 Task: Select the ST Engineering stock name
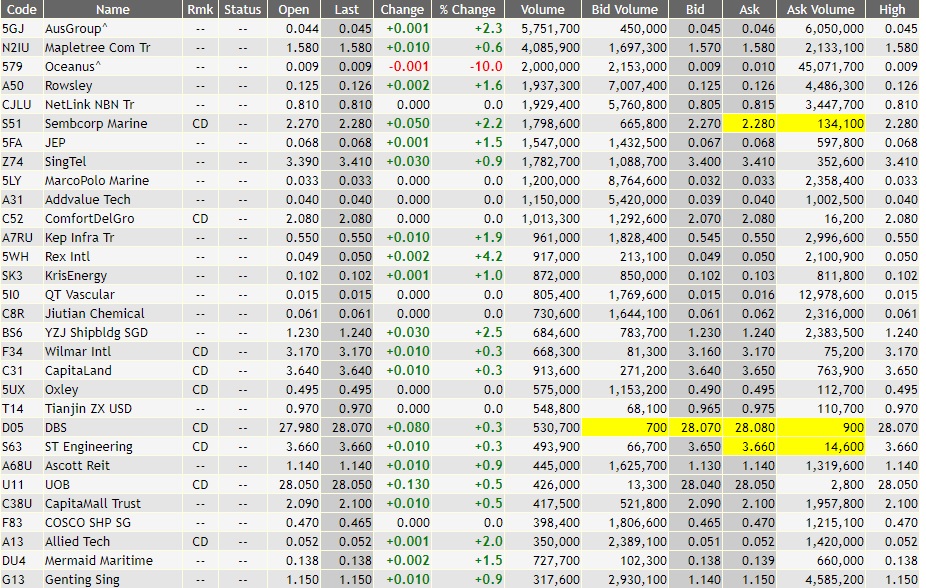89,447
